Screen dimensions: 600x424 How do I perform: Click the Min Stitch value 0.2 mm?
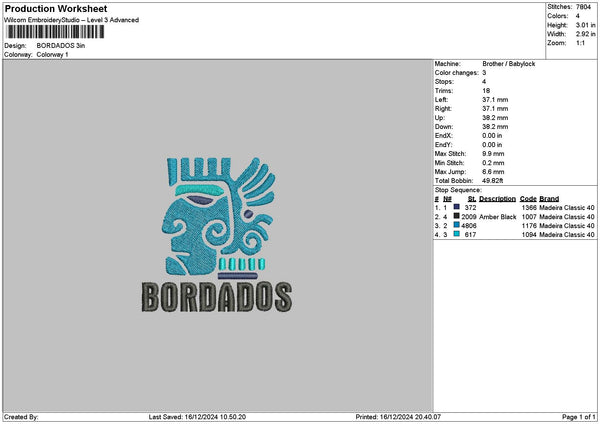[x=493, y=163]
